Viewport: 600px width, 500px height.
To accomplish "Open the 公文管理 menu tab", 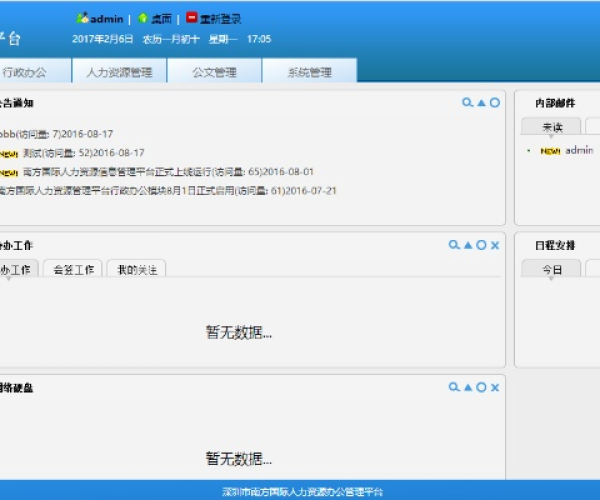I will click(x=214, y=71).
